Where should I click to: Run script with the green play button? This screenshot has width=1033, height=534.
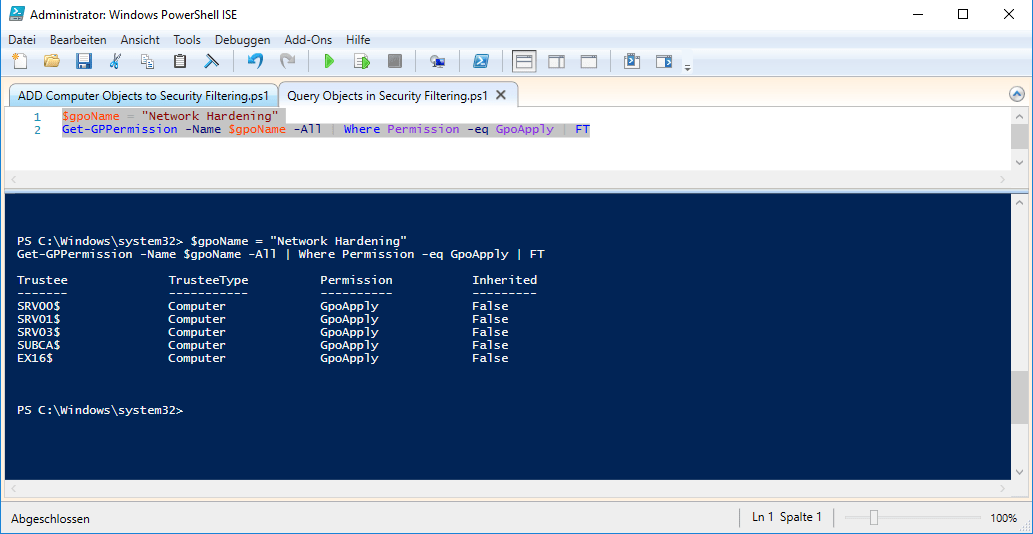click(328, 62)
